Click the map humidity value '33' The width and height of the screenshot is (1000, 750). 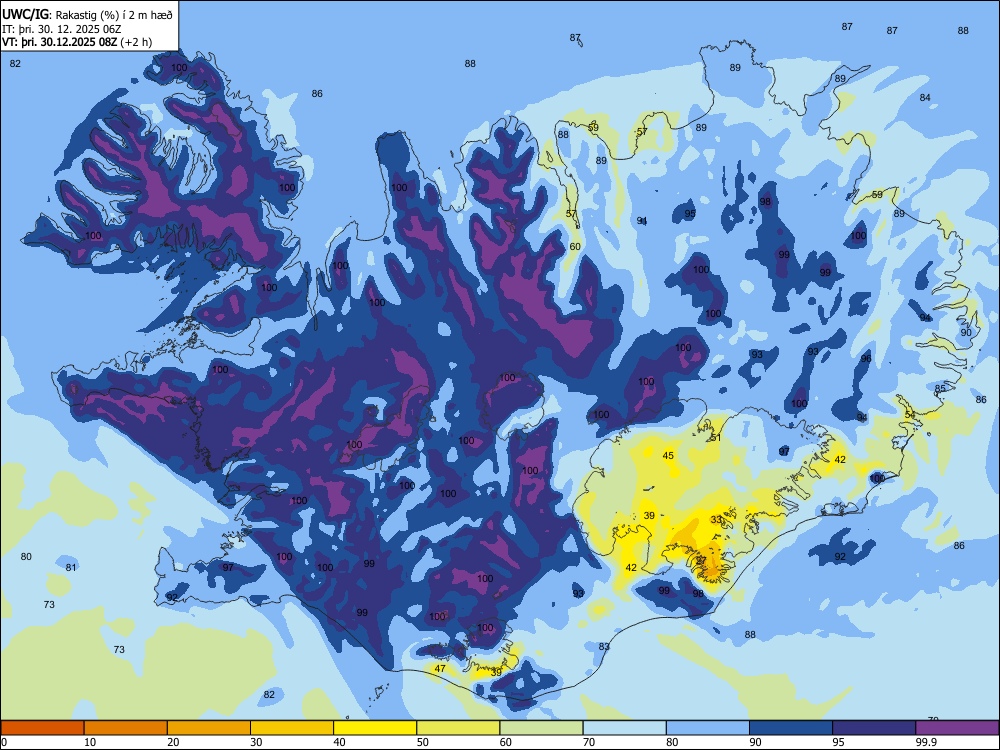[x=716, y=519]
